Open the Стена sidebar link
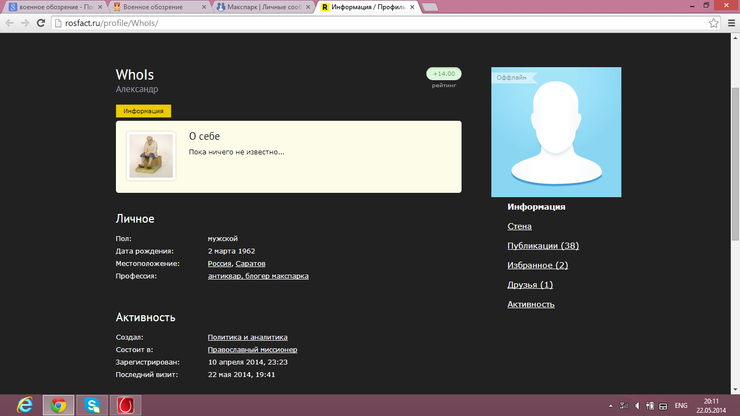740x416 pixels. click(x=519, y=226)
